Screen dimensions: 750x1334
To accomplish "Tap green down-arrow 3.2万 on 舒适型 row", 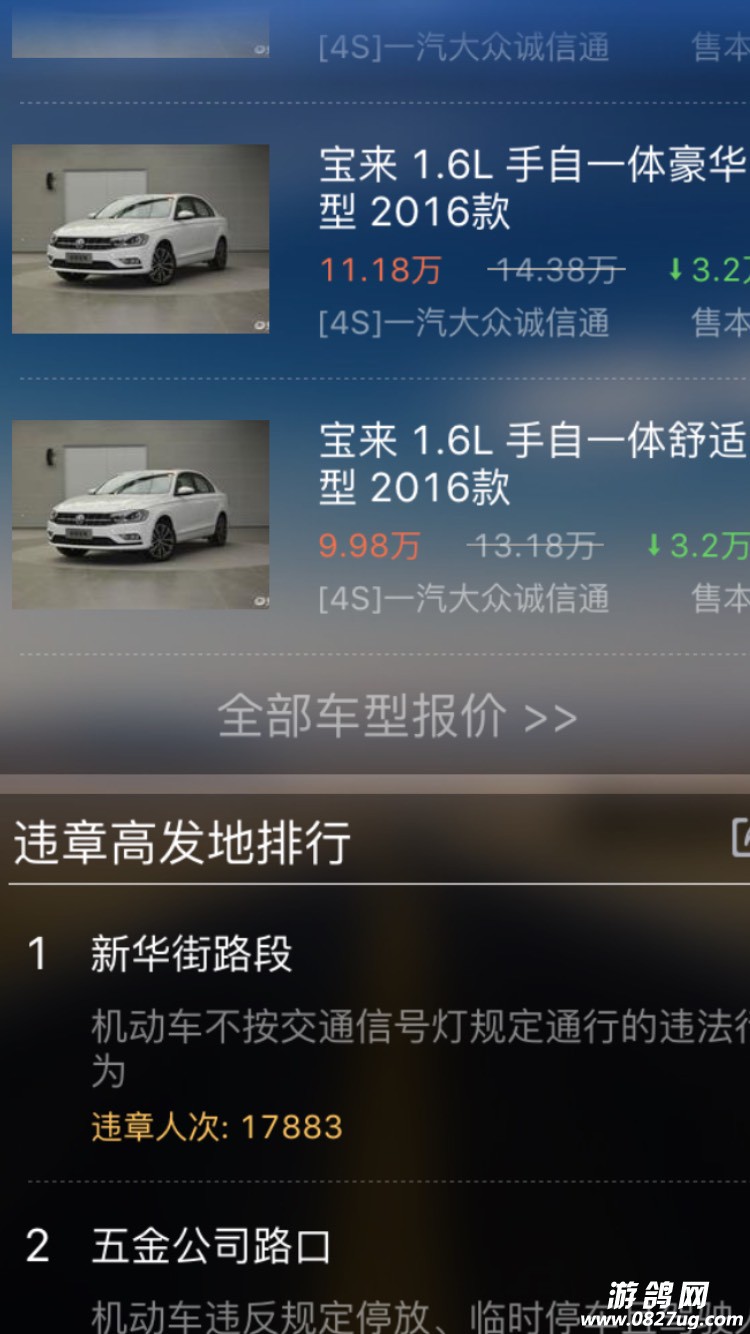I will click(697, 545).
